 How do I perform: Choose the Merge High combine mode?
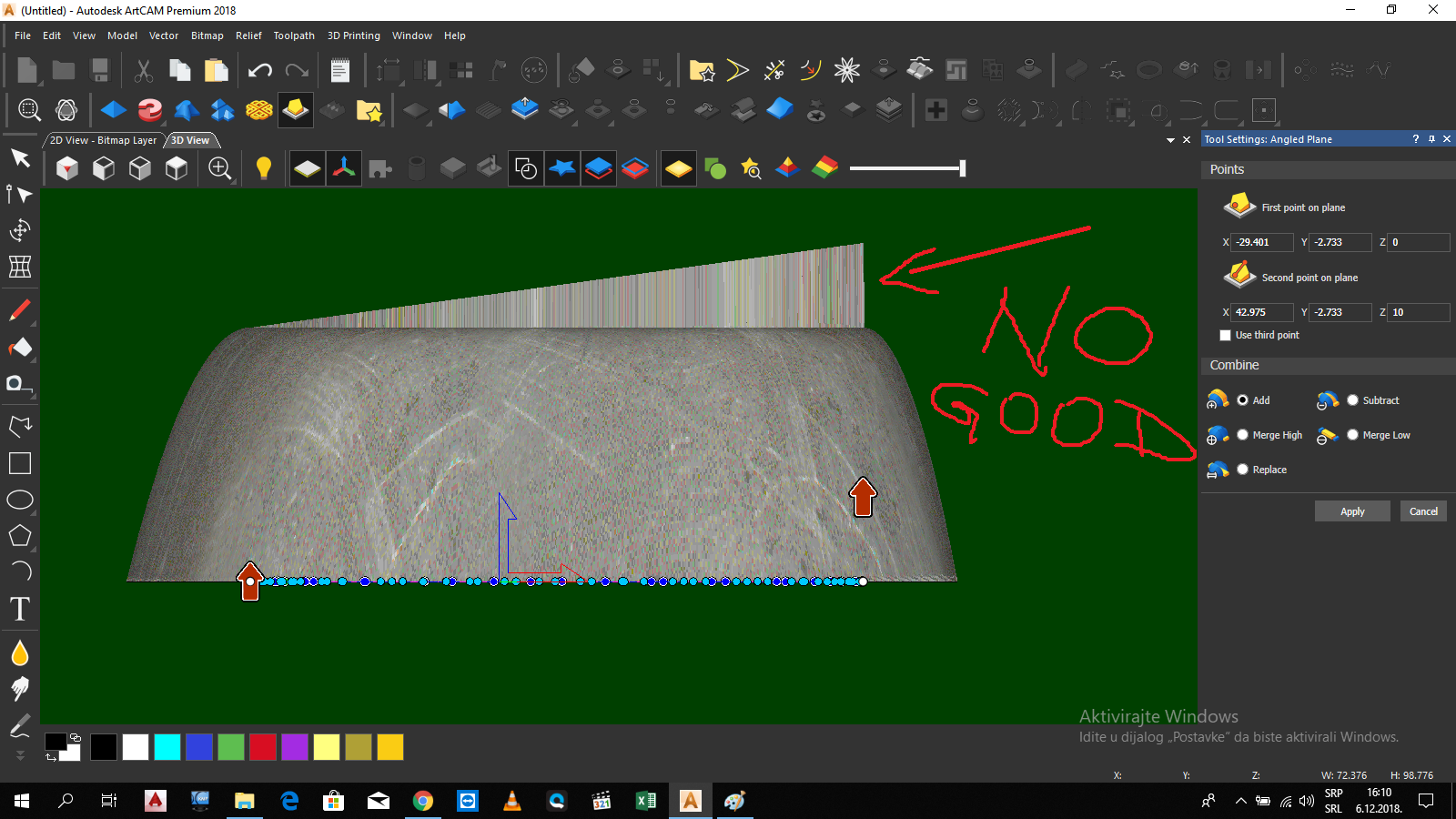click(x=1244, y=435)
